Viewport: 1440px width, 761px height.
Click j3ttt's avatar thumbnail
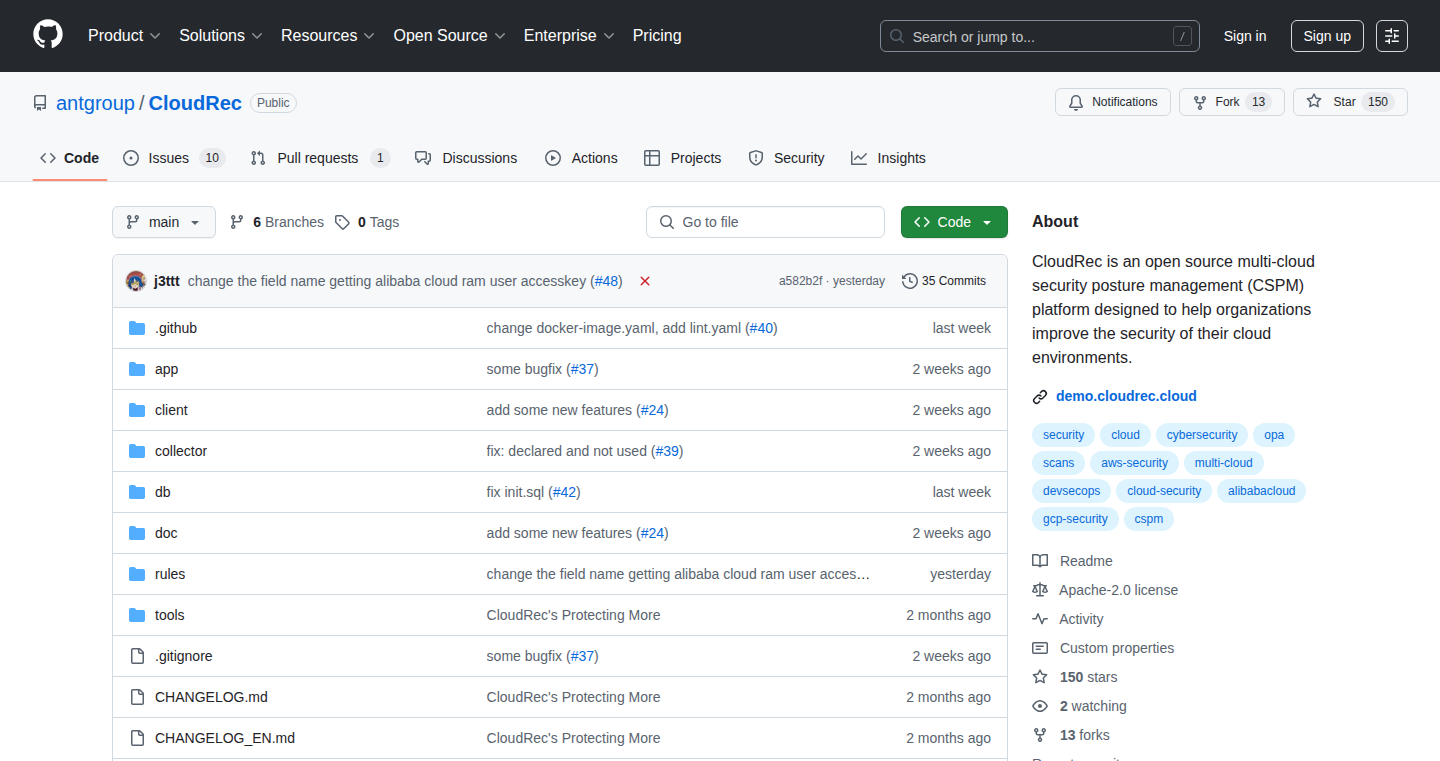(x=136, y=281)
